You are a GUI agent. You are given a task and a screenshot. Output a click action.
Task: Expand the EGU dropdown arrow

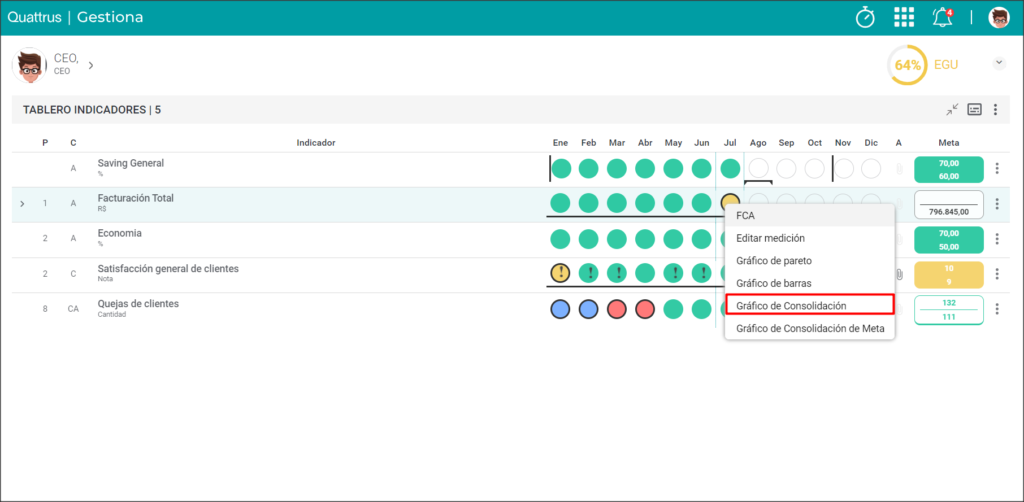coord(999,63)
